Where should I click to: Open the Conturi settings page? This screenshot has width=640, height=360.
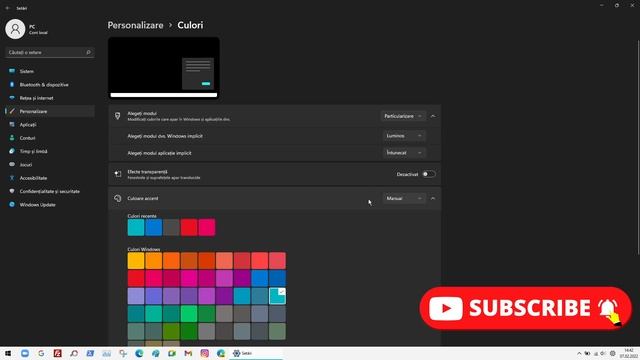click(50, 138)
